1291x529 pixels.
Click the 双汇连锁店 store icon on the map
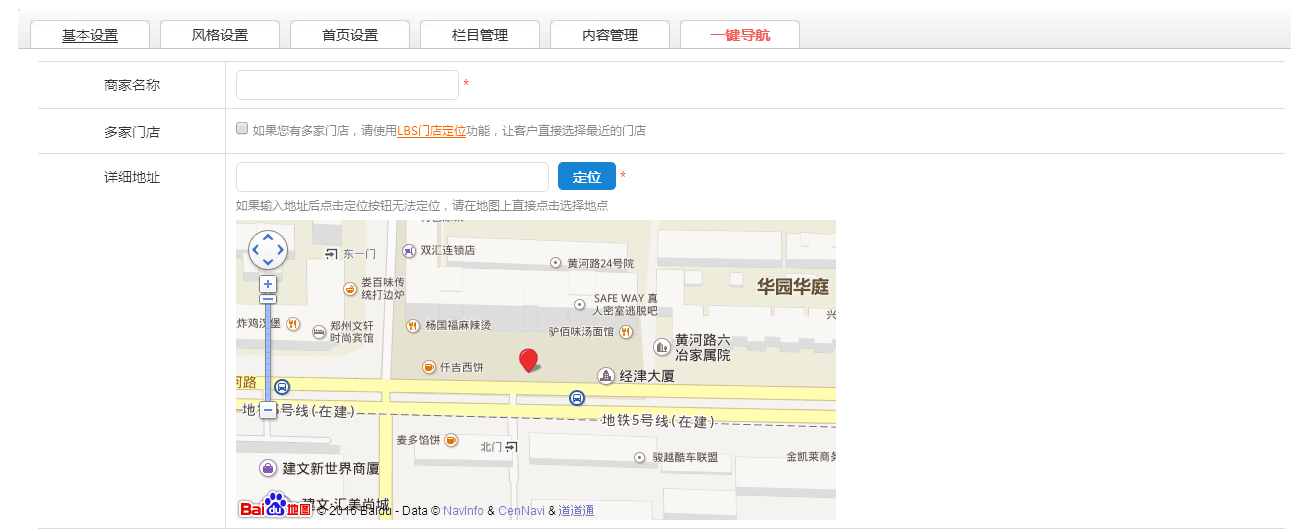point(408,250)
